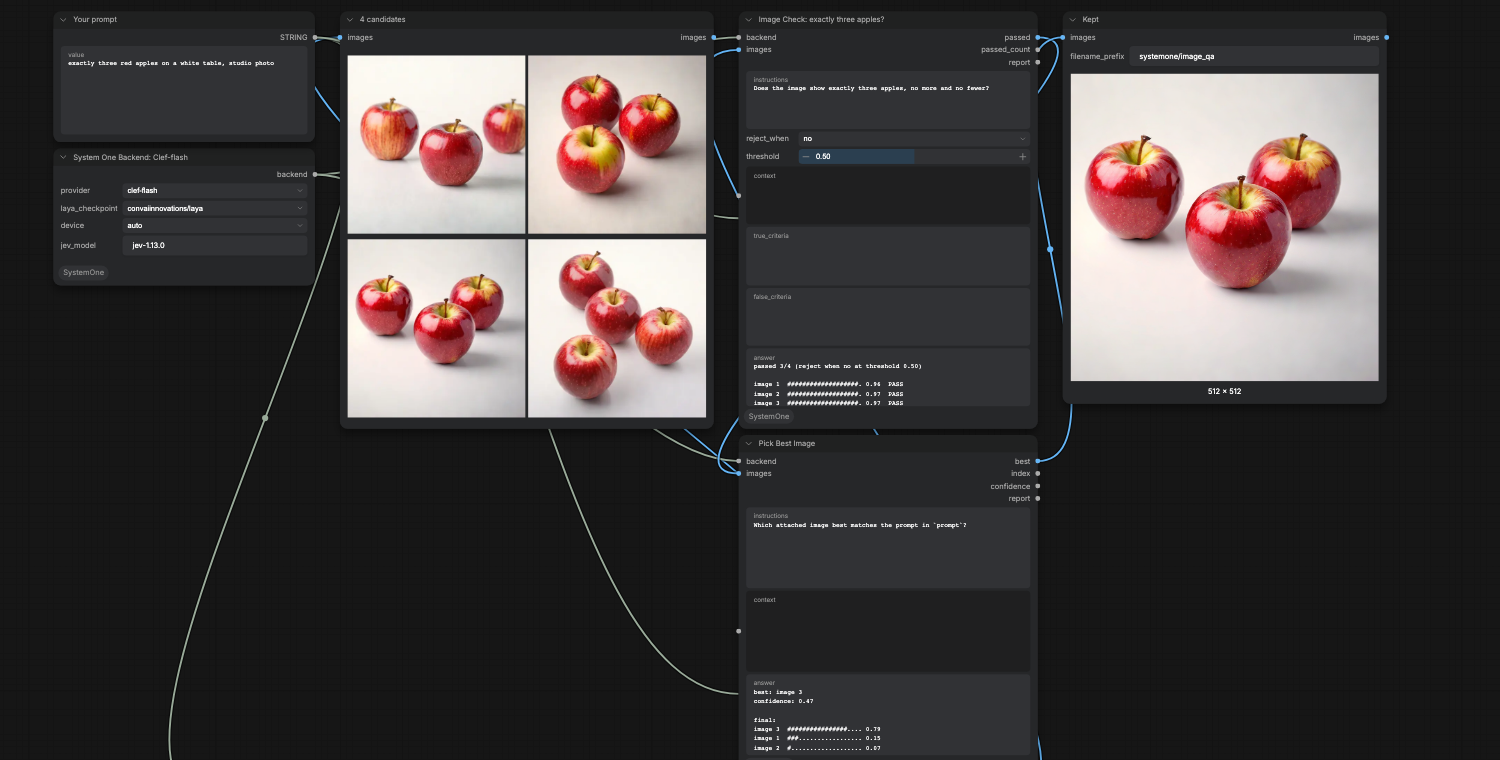This screenshot has height=760, width=1500.
Task: Click the SystemOne badge on backend node
Action: (x=83, y=272)
